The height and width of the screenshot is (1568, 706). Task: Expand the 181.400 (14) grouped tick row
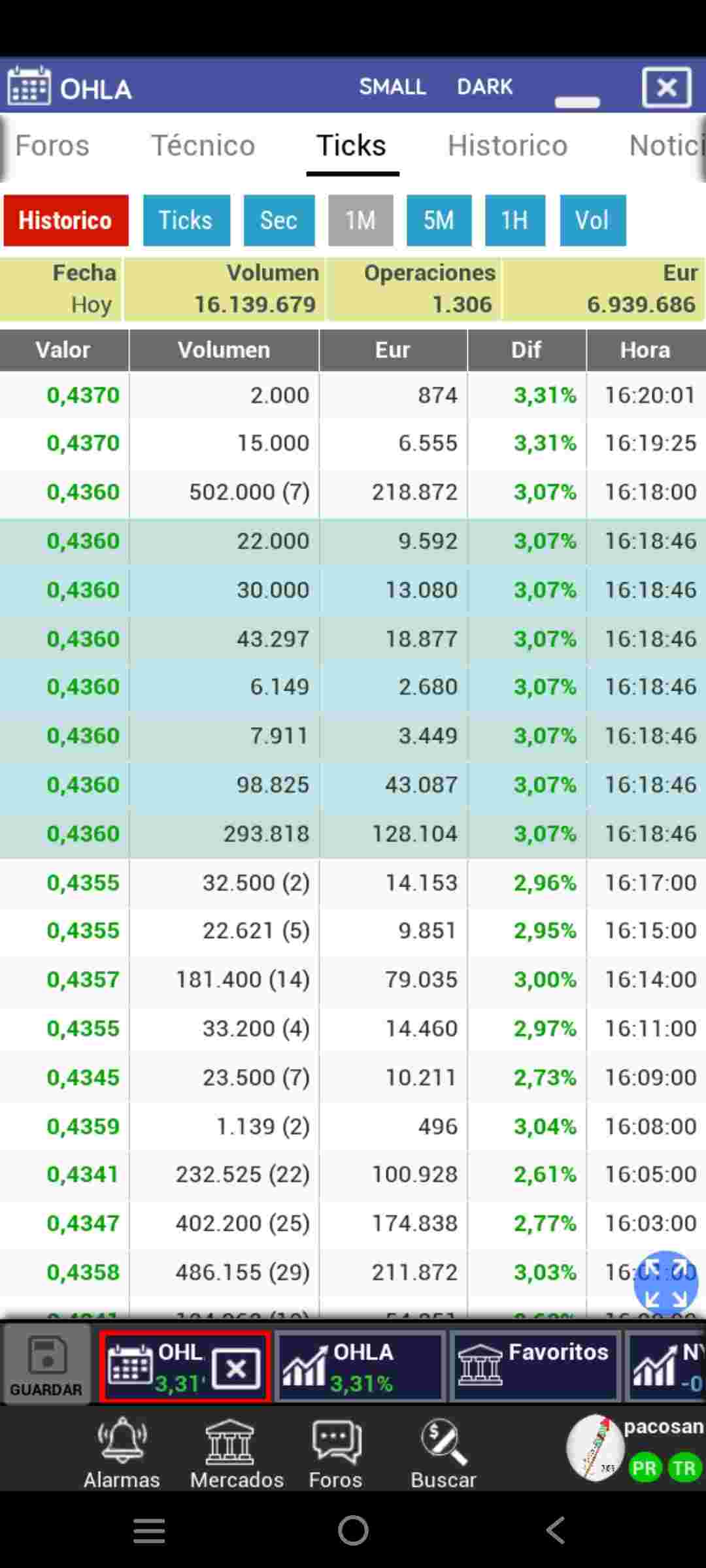pyautogui.click(x=353, y=979)
